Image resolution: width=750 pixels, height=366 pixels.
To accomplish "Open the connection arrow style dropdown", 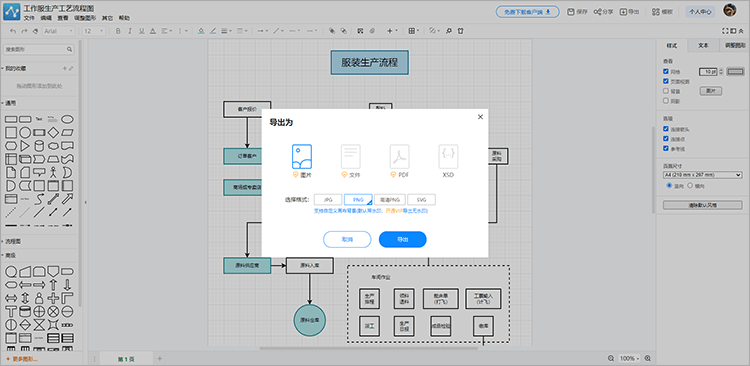I will [x=263, y=31].
